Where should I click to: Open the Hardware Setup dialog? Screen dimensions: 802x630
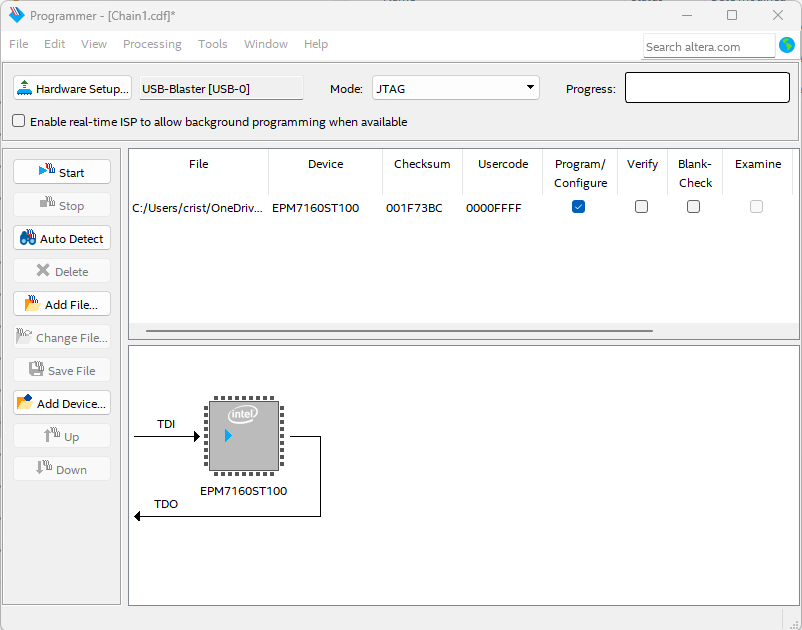click(x=73, y=89)
